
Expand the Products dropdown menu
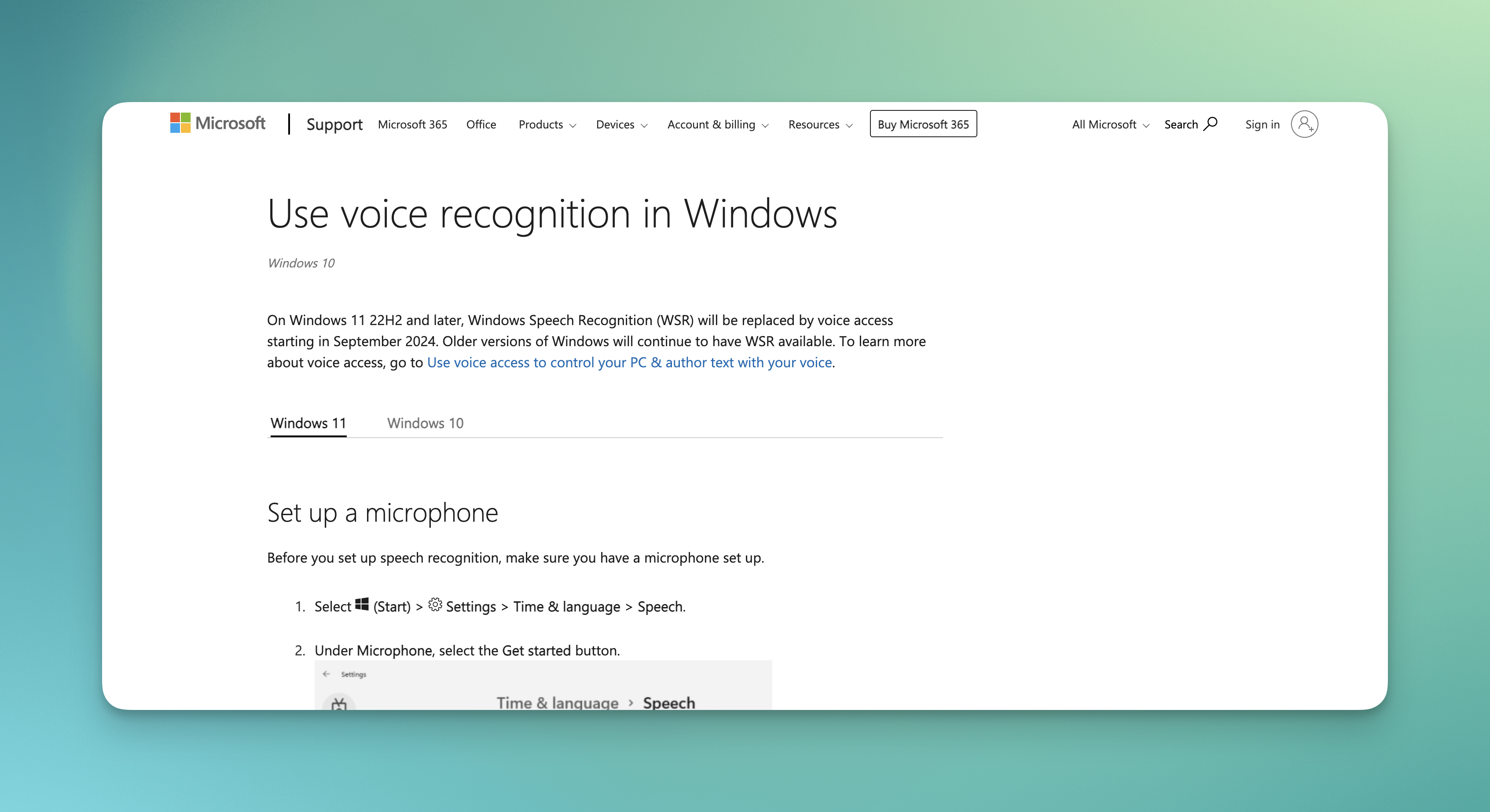(547, 124)
